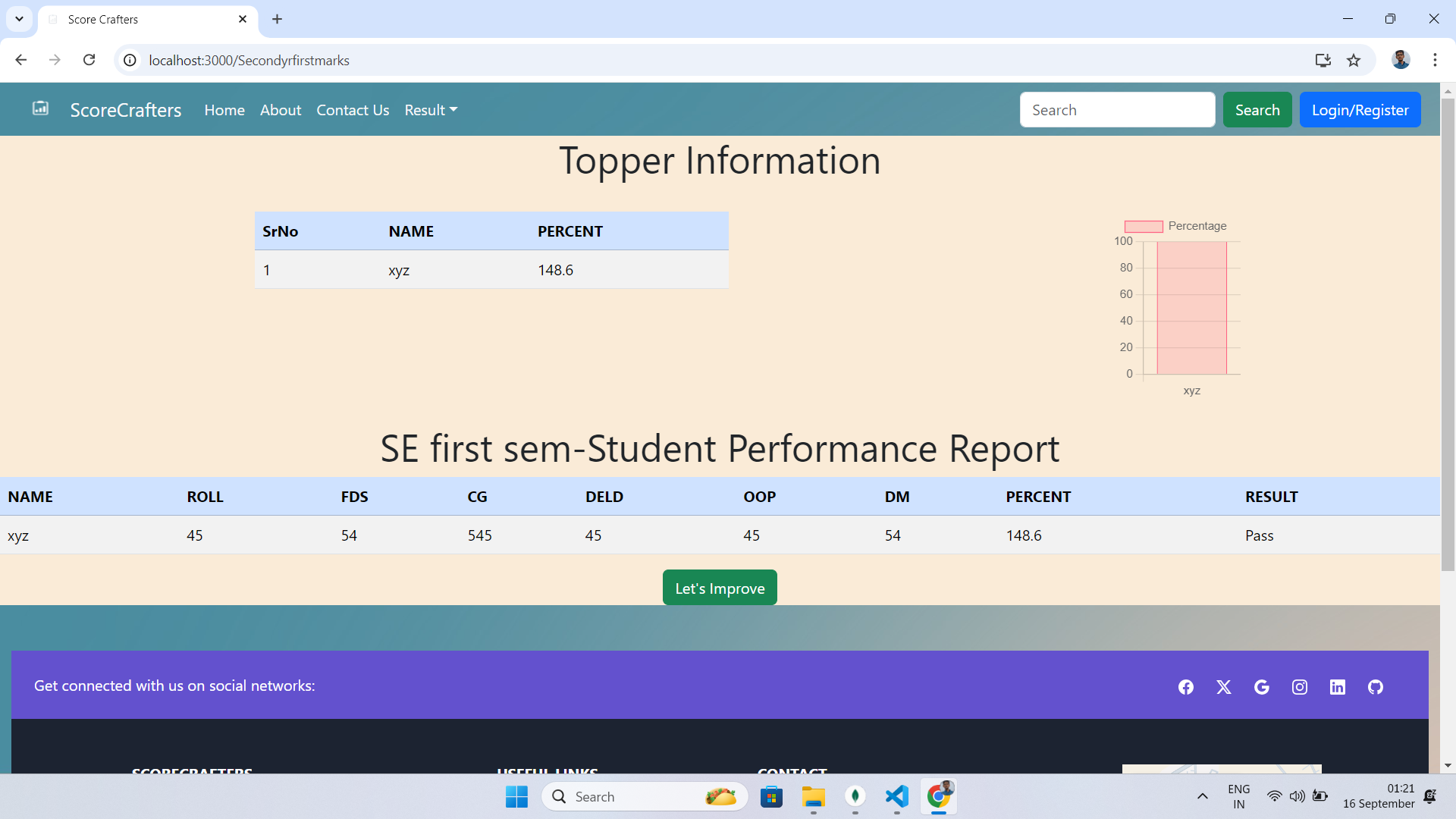1456x819 pixels.
Task: Expand the Result dropdown menu
Action: pyautogui.click(x=431, y=110)
